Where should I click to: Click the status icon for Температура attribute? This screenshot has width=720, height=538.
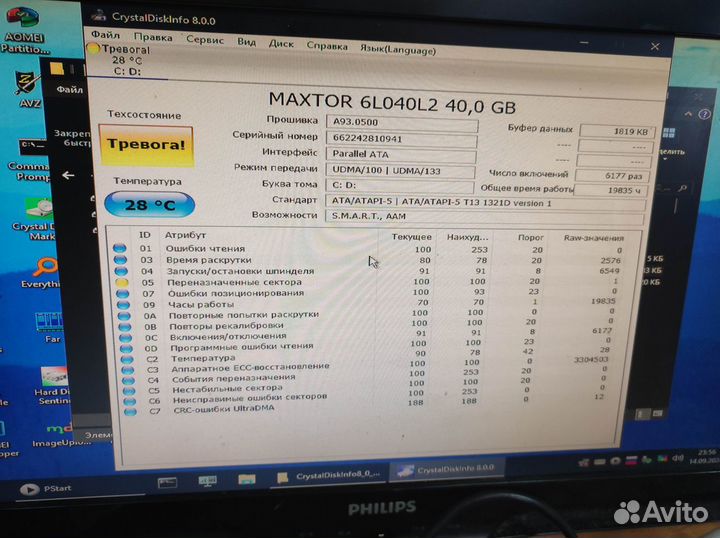point(127,359)
